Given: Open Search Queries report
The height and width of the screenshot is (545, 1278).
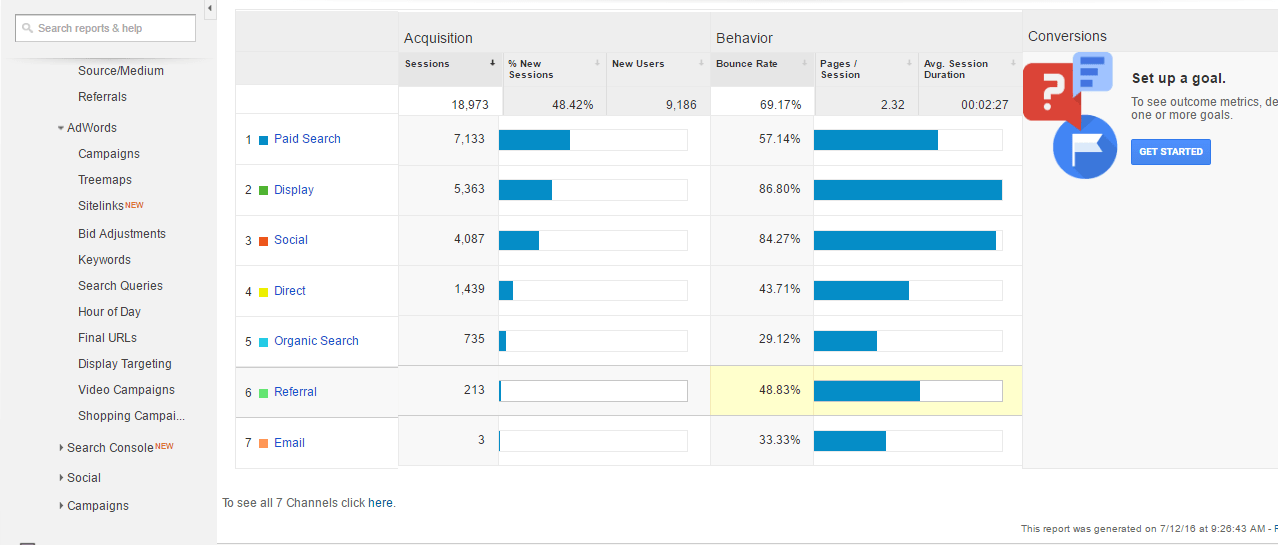Looking at the screenshot, I should point(120,286).
